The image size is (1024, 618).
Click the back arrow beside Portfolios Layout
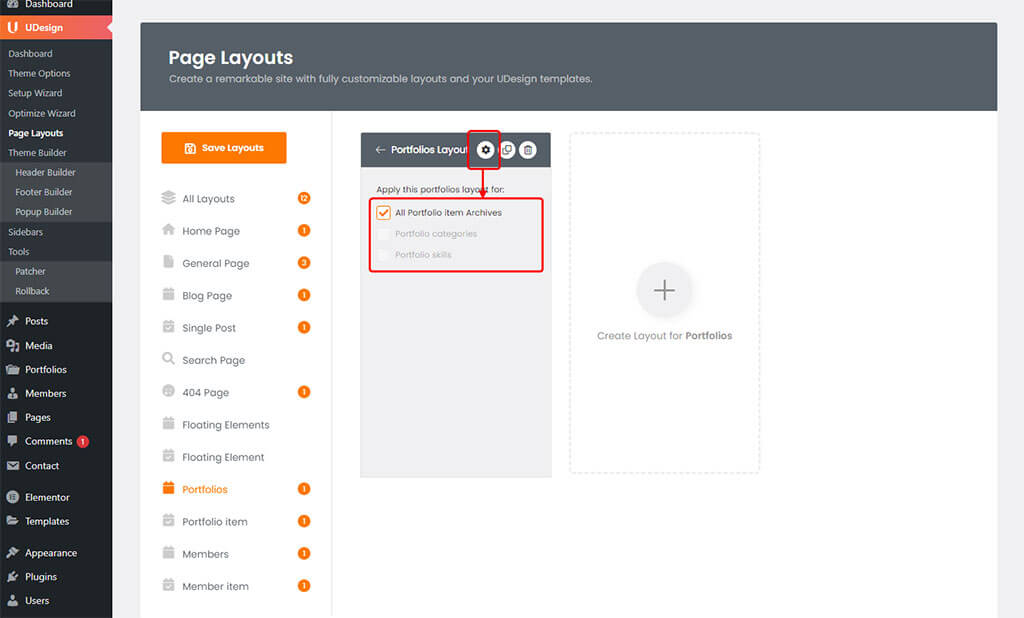[380, 150]
